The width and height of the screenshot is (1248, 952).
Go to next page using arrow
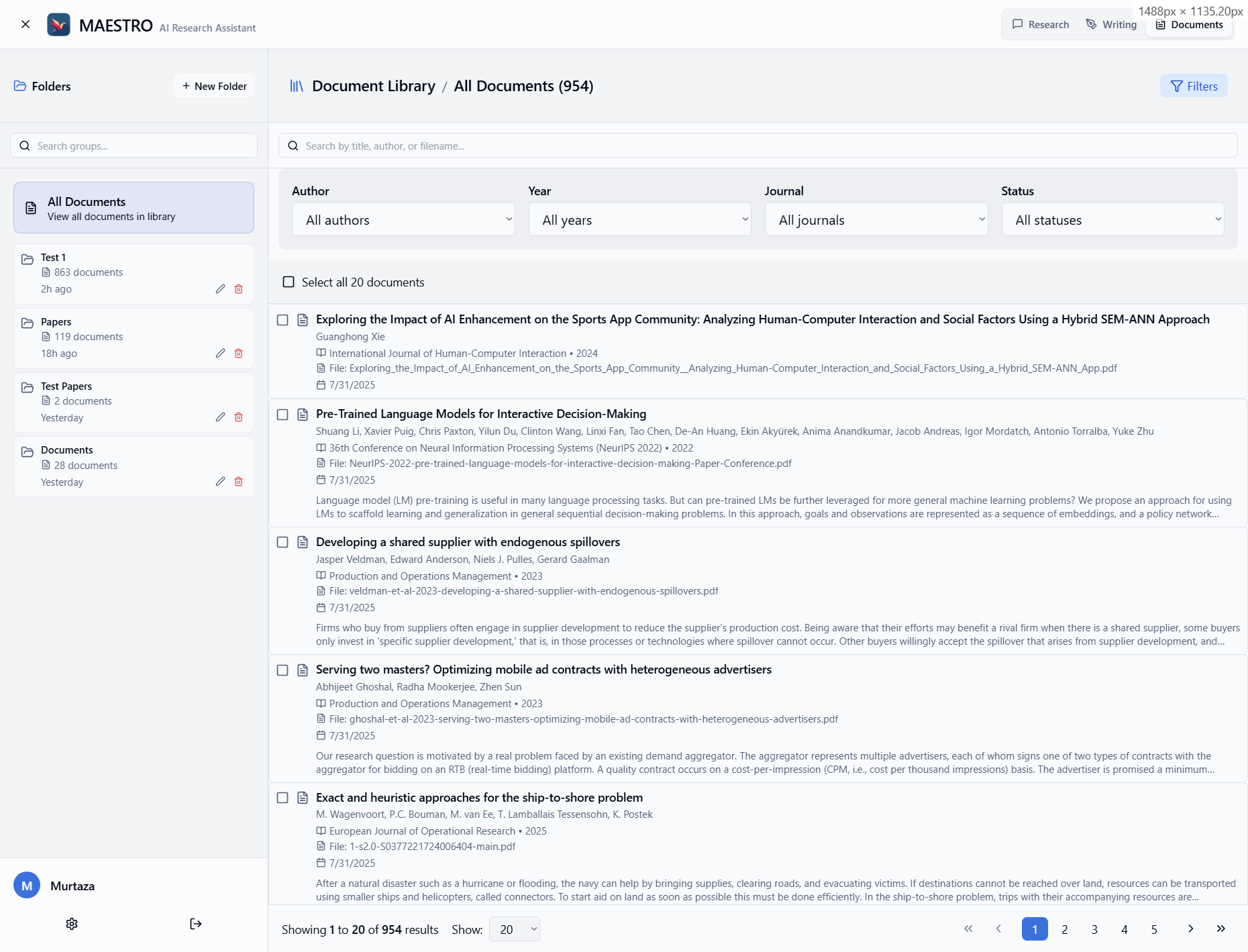1190,929
